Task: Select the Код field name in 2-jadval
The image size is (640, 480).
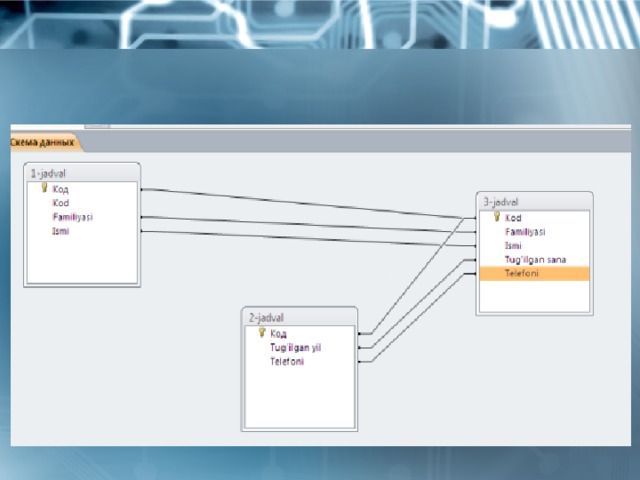Action: pyautogui.click(x=279, y=333)
